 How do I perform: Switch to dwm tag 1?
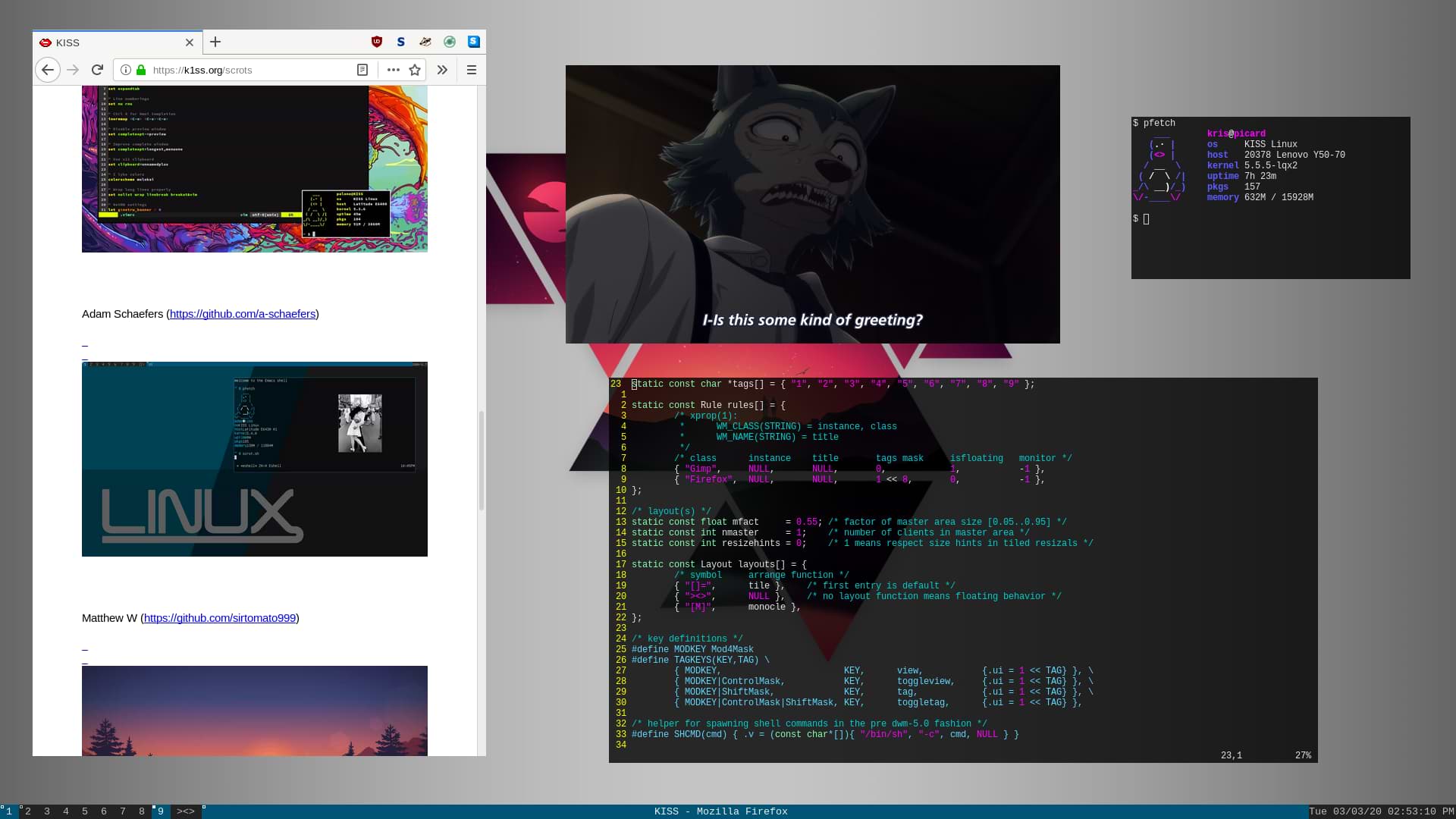tap(9, 811)
